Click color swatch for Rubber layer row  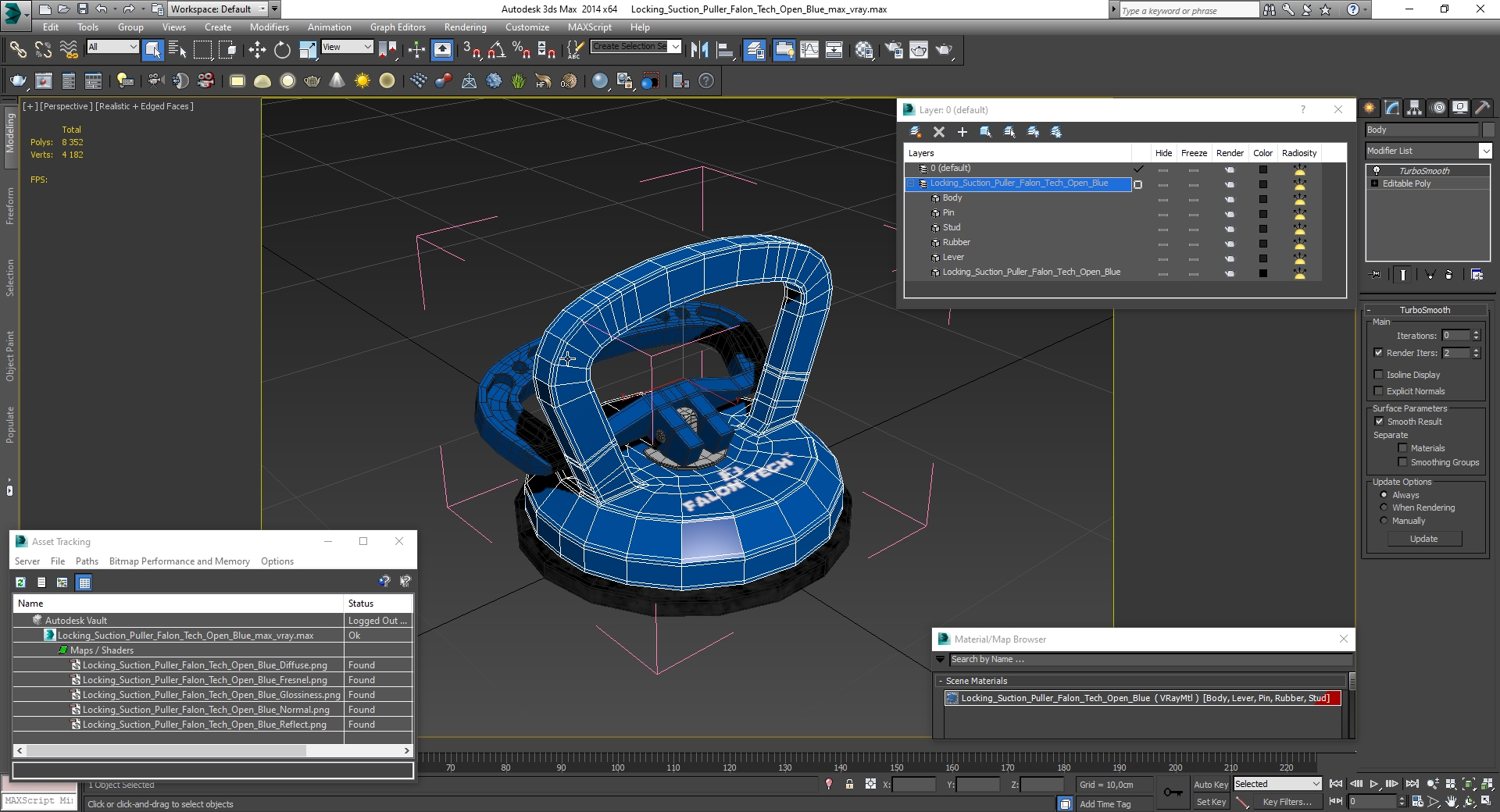(x=1262, y=244)
